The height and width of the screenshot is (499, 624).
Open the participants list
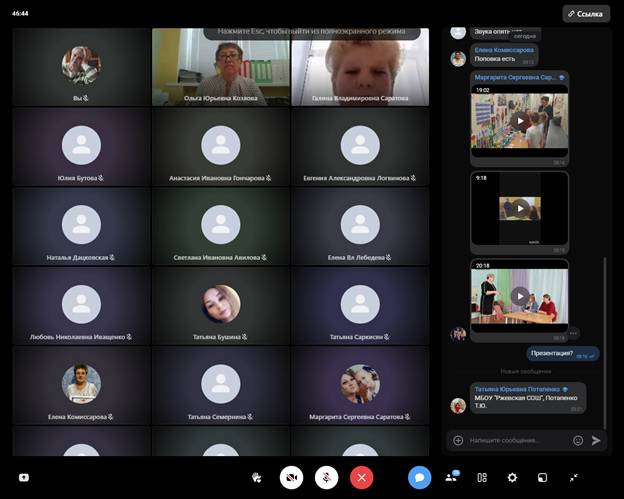click(451, 478)
